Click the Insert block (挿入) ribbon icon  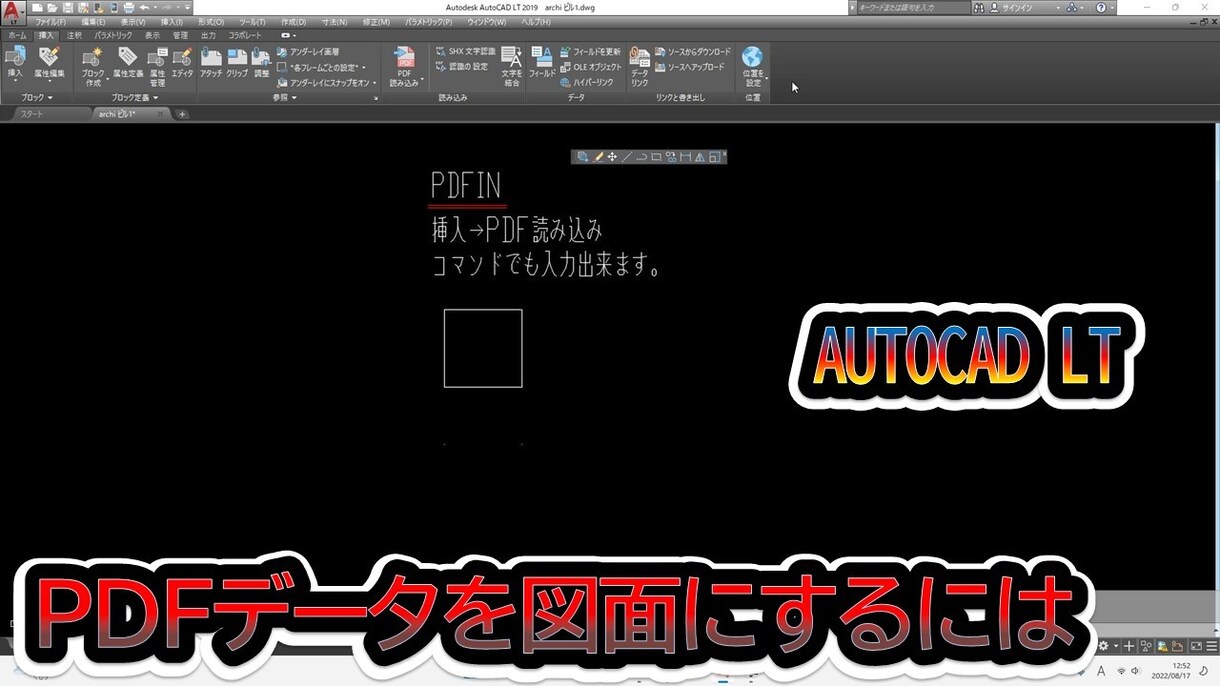coord(15,63)
